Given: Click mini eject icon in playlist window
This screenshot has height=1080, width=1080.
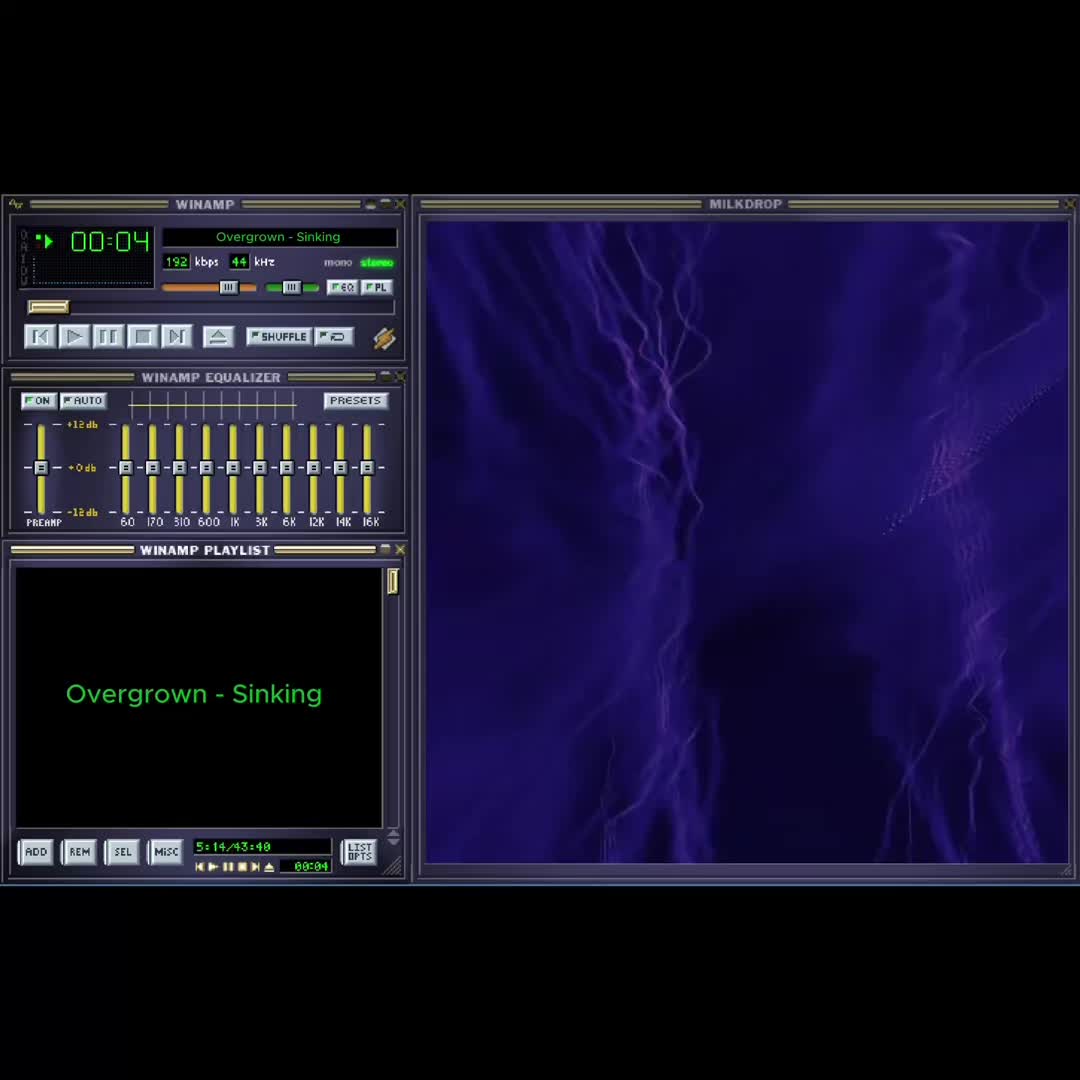Looking at the screenshot, I should tap(269, 866).
